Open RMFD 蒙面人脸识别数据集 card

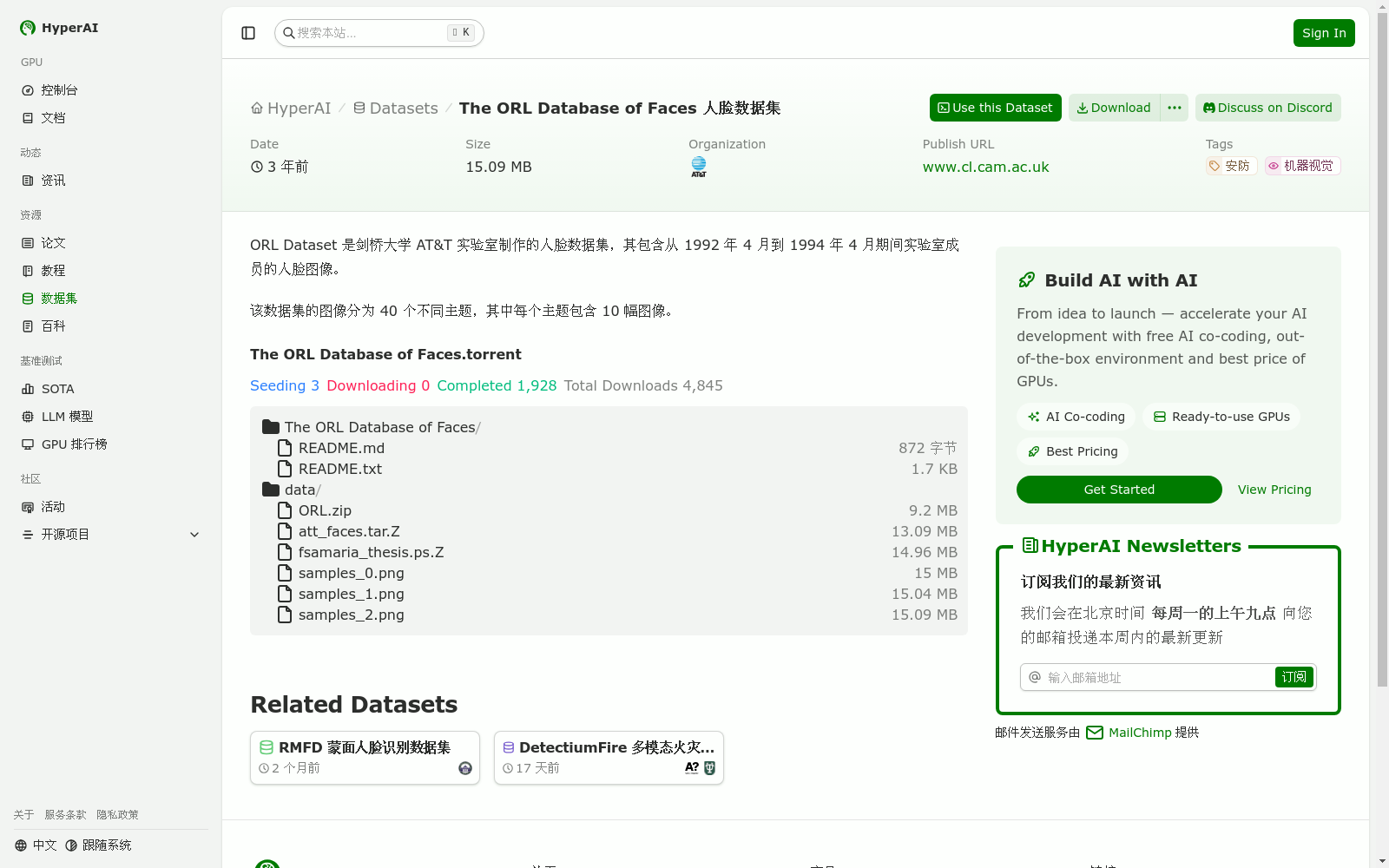click(365, 758)
